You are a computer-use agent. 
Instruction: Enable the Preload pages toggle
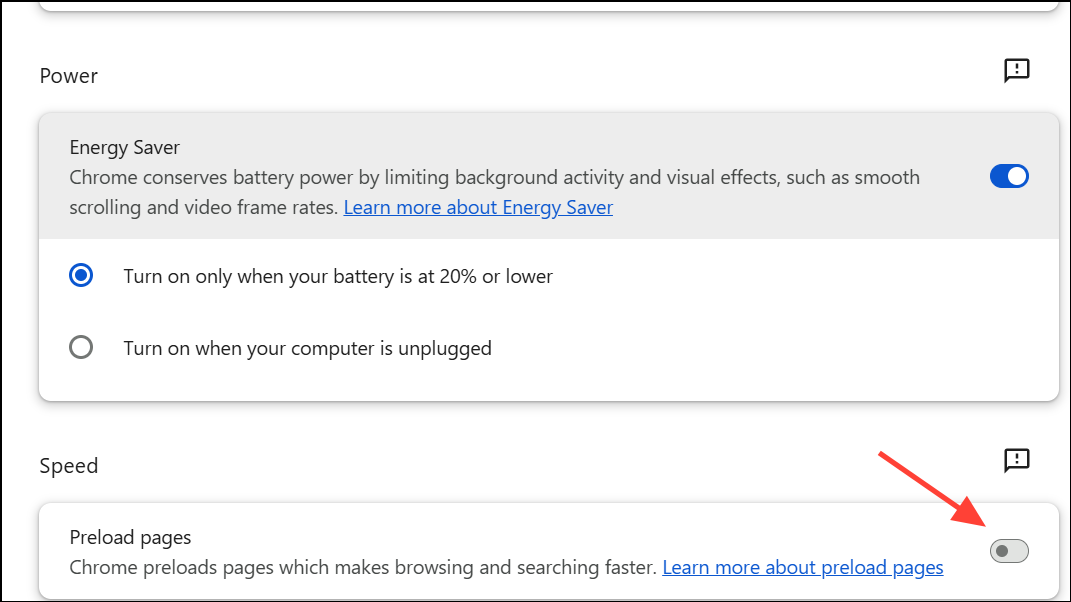[x=1009, y=550]
